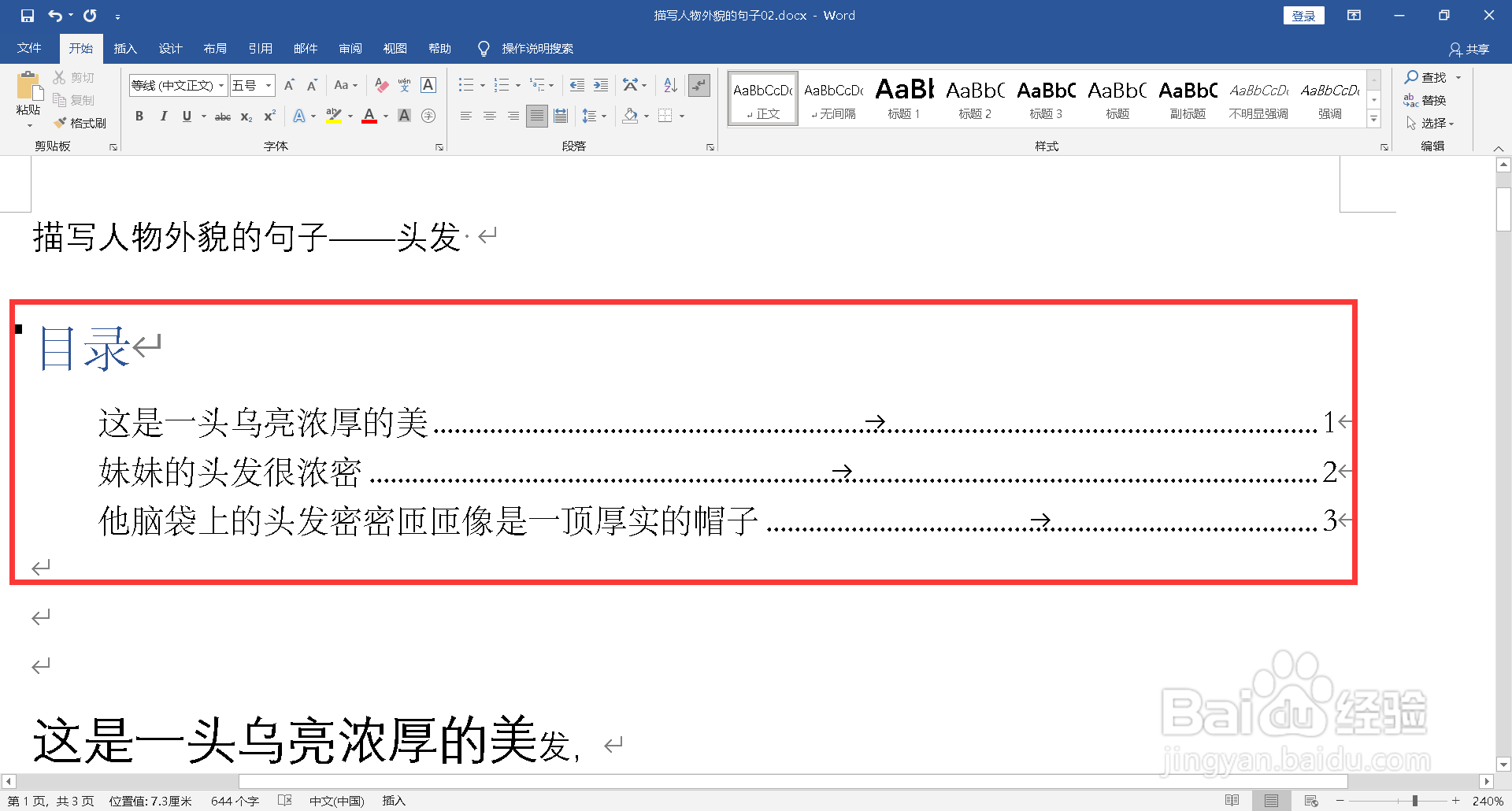This screenshot has width=1512, height=811.
Task: Decrease font size with shrink icon
Action: point(312,85)
